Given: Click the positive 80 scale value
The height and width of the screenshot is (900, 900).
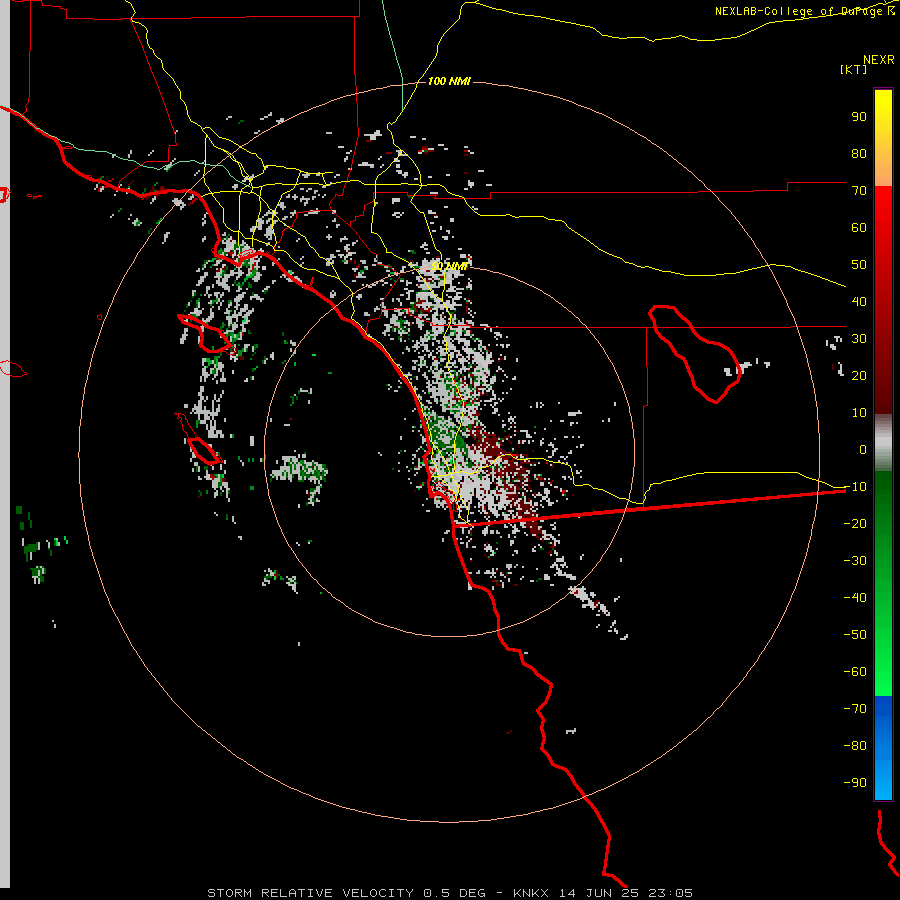Looking at the screenshot, I should (x=859, y=154).
